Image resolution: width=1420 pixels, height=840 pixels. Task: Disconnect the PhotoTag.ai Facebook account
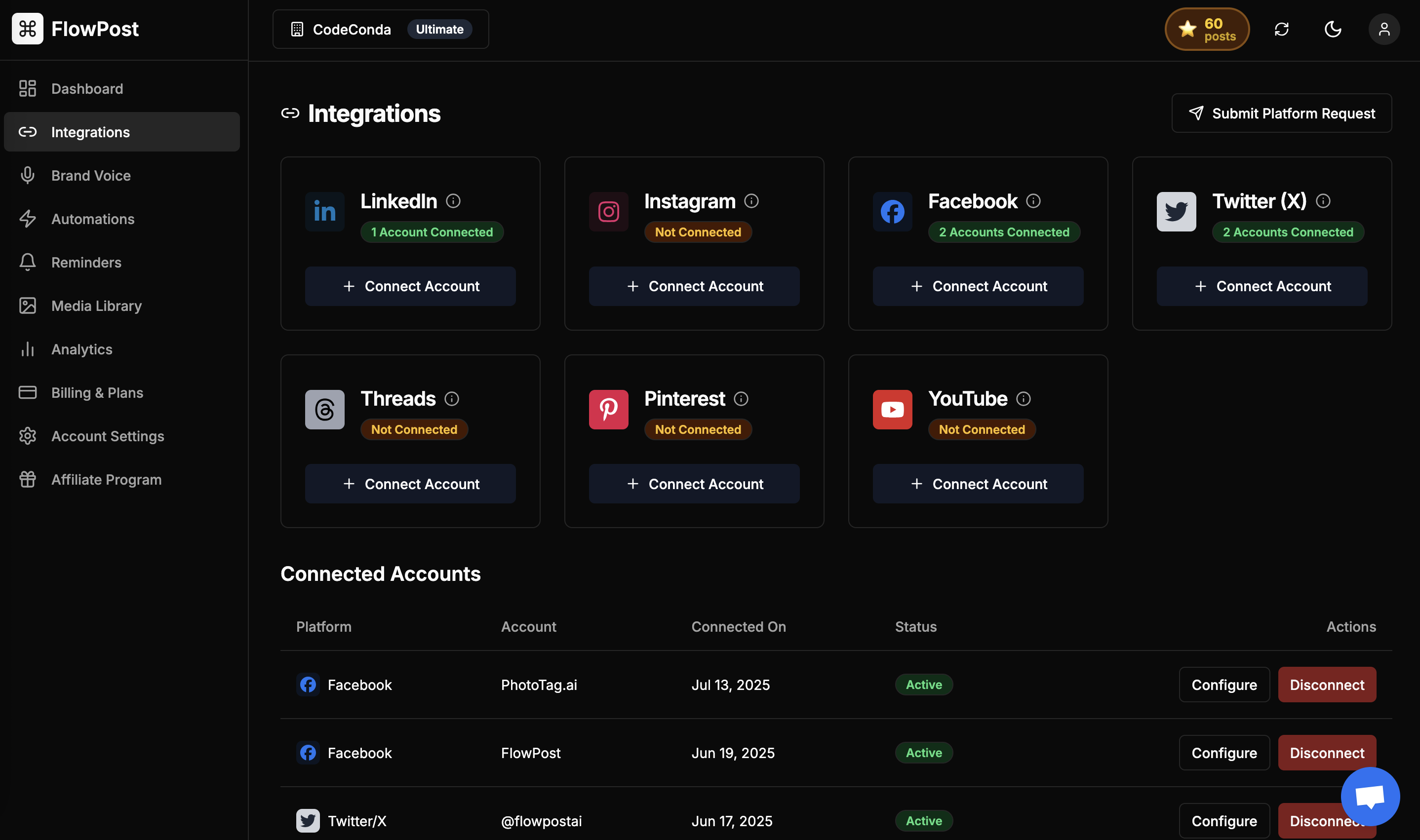[1327, 685]
